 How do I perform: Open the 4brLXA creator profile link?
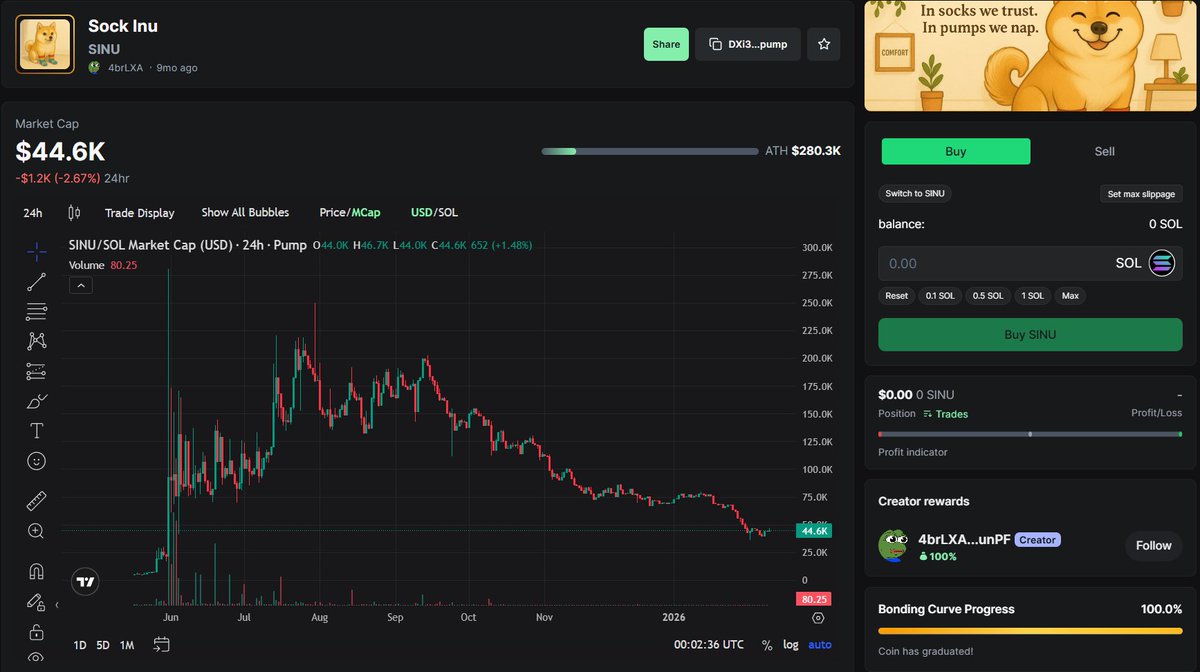click(x=126, y=68)
